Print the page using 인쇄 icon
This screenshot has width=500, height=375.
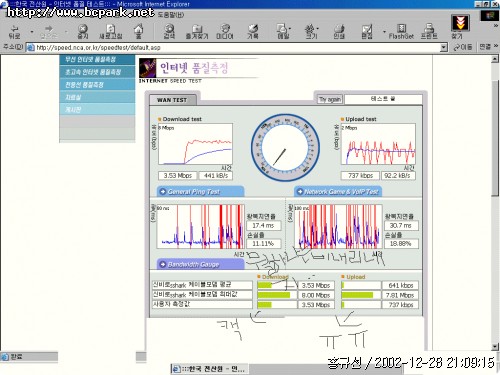point(339,32)
